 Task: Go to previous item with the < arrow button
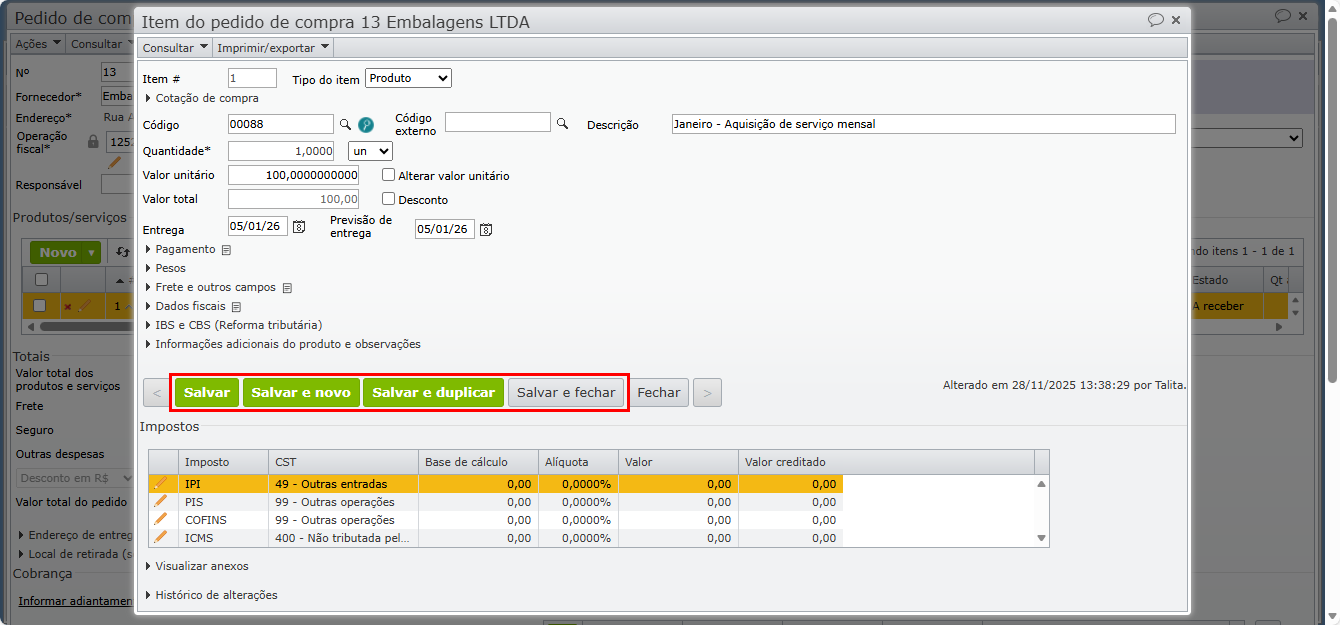click(x=157, y=393)
